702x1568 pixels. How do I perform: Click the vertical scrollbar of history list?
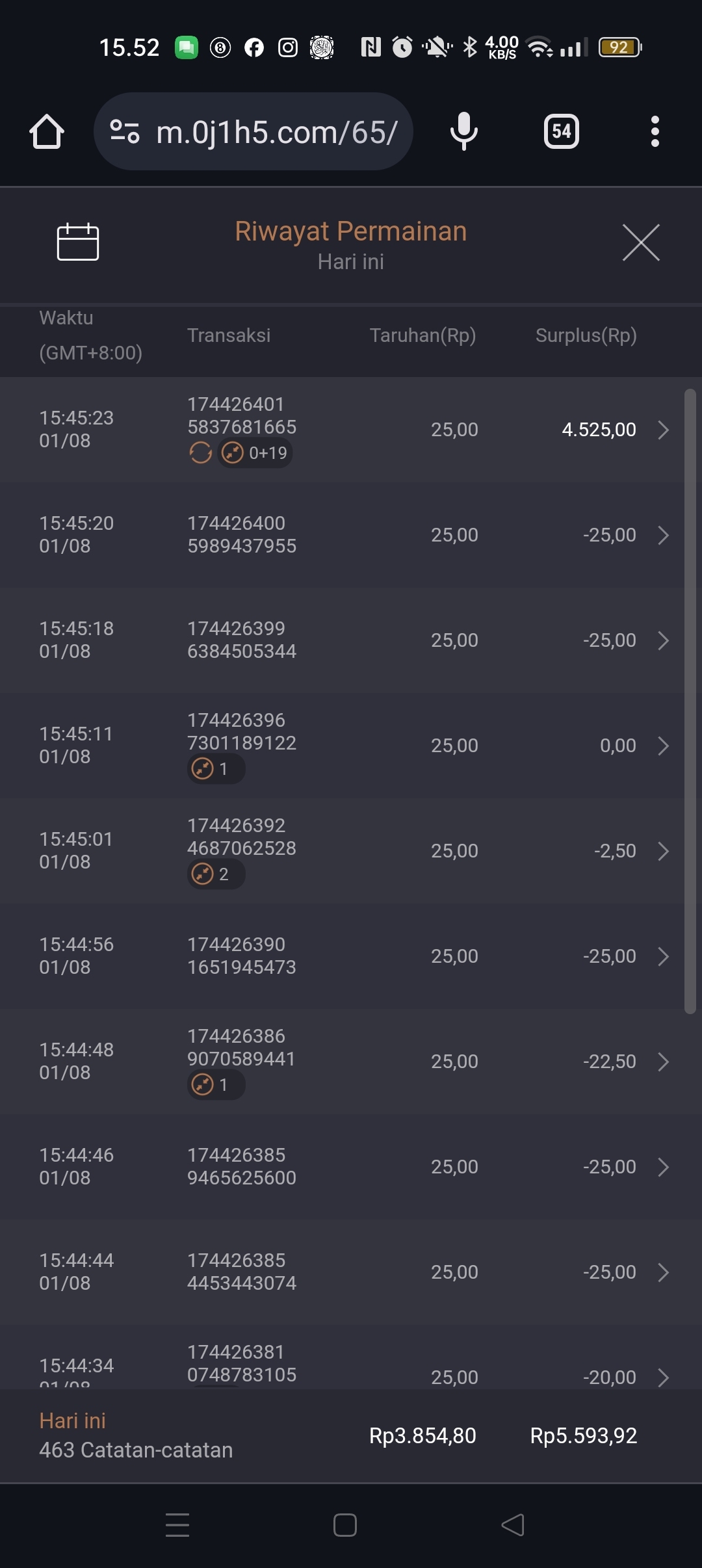690,701
